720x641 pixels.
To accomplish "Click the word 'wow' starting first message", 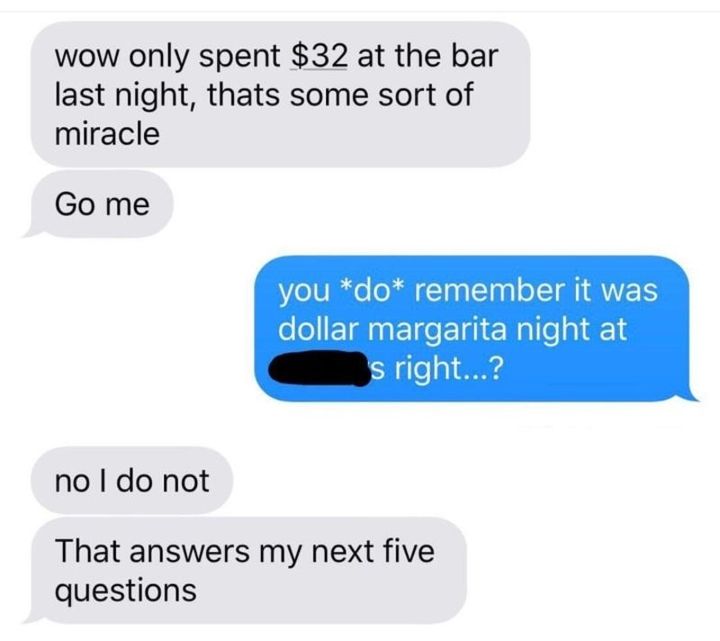I will pos(88,58).
